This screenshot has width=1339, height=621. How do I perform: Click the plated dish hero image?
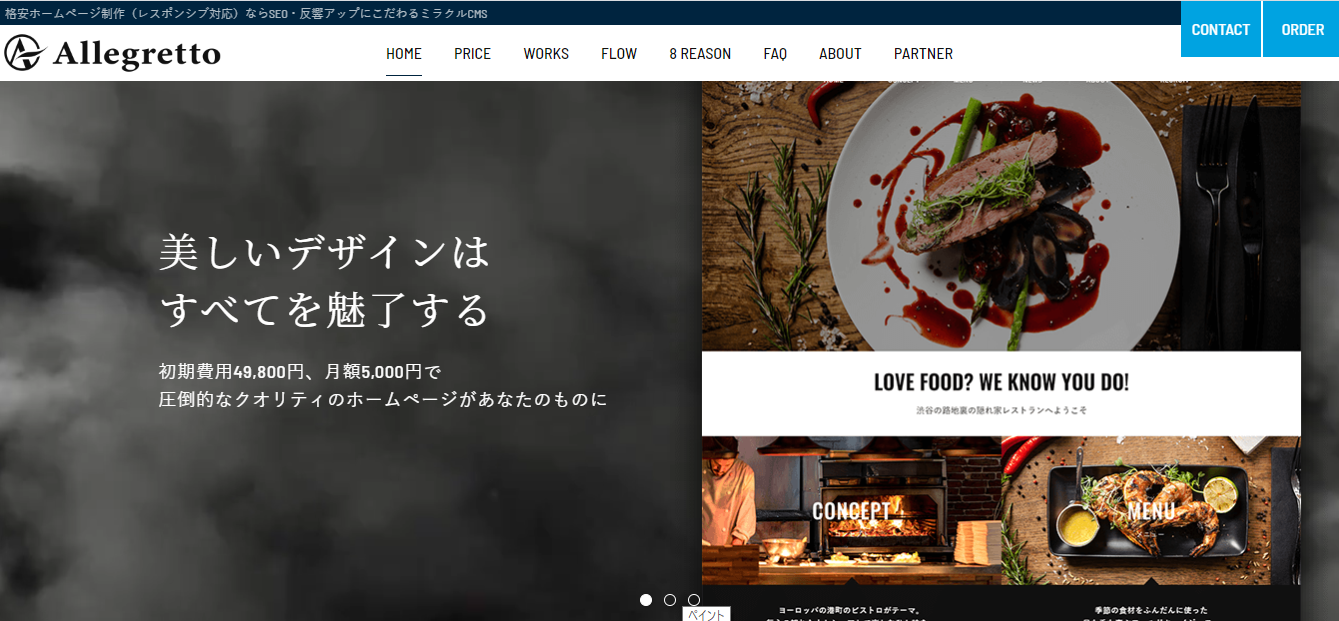pos(1001,216)
